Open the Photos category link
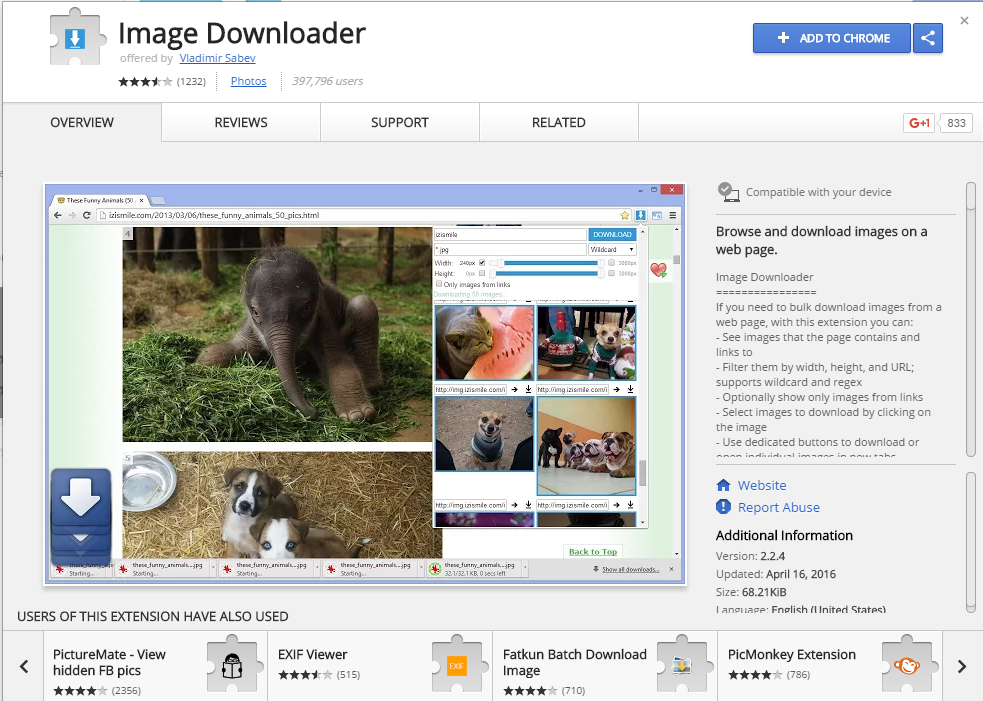This screenshot has height=701, width=983. click(x=248, y=81)
